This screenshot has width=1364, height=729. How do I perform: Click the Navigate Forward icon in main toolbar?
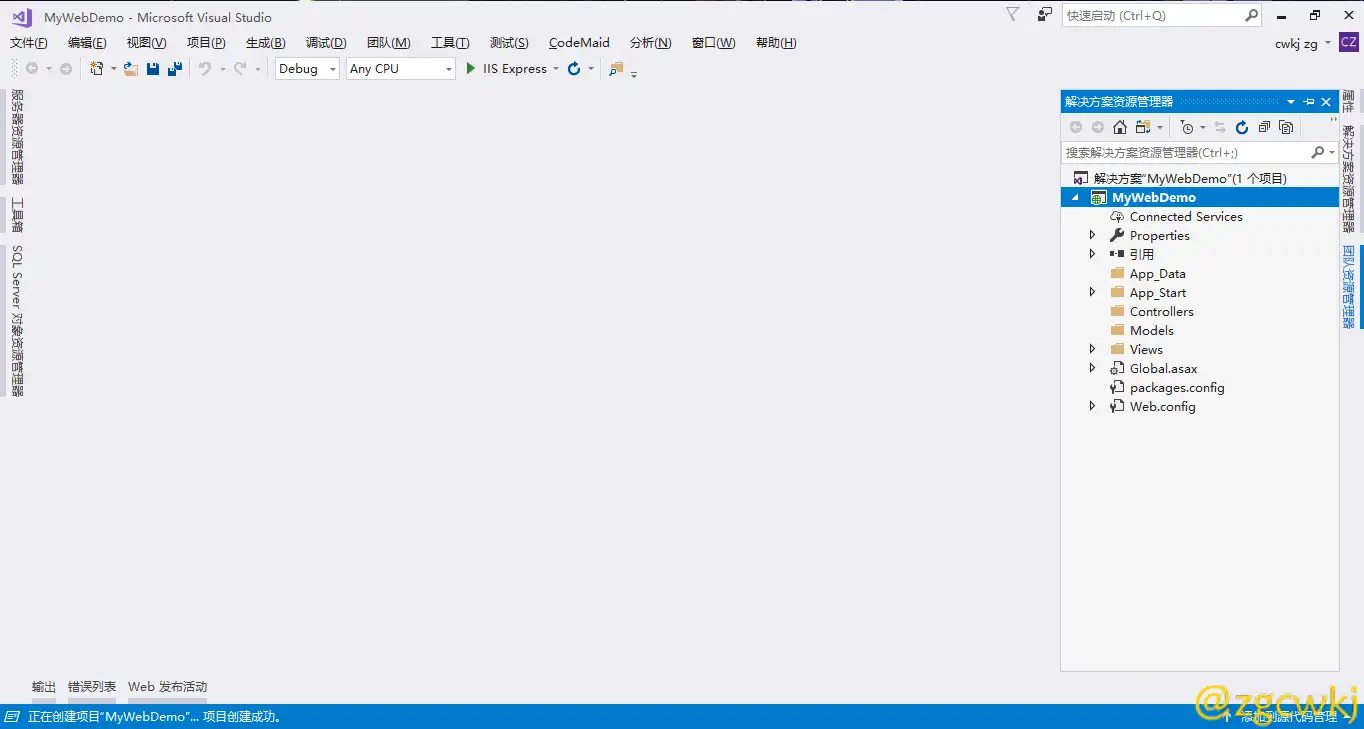point(66,69)
